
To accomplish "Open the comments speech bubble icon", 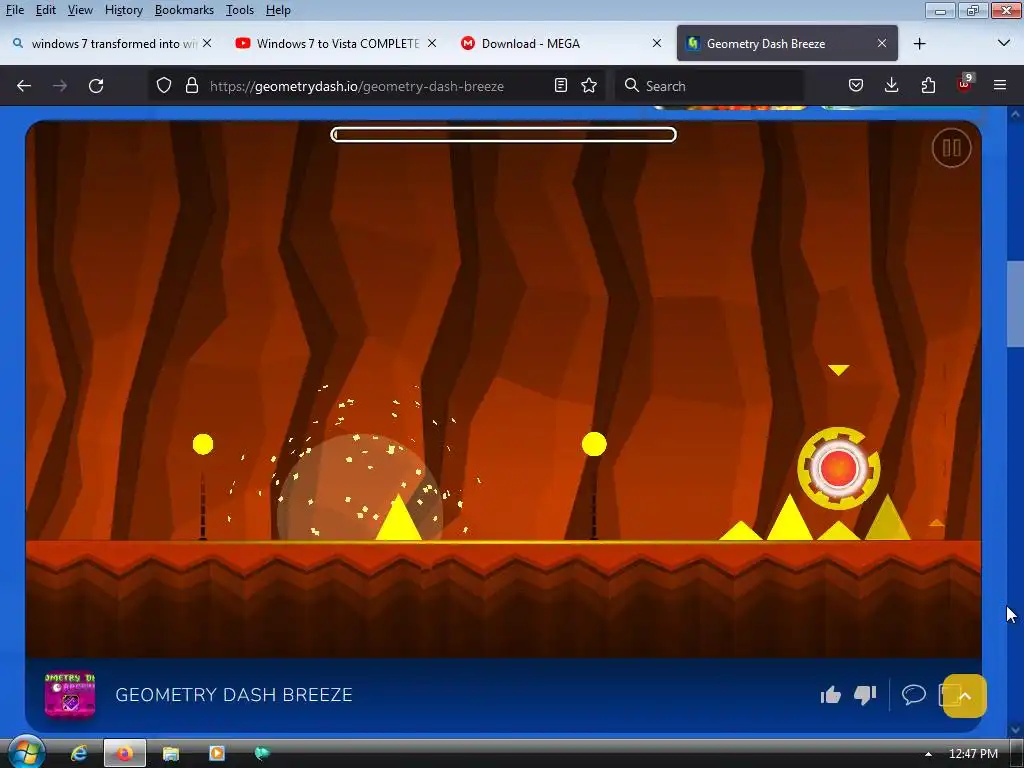I will pyautogui.click(x=914, y=694).
